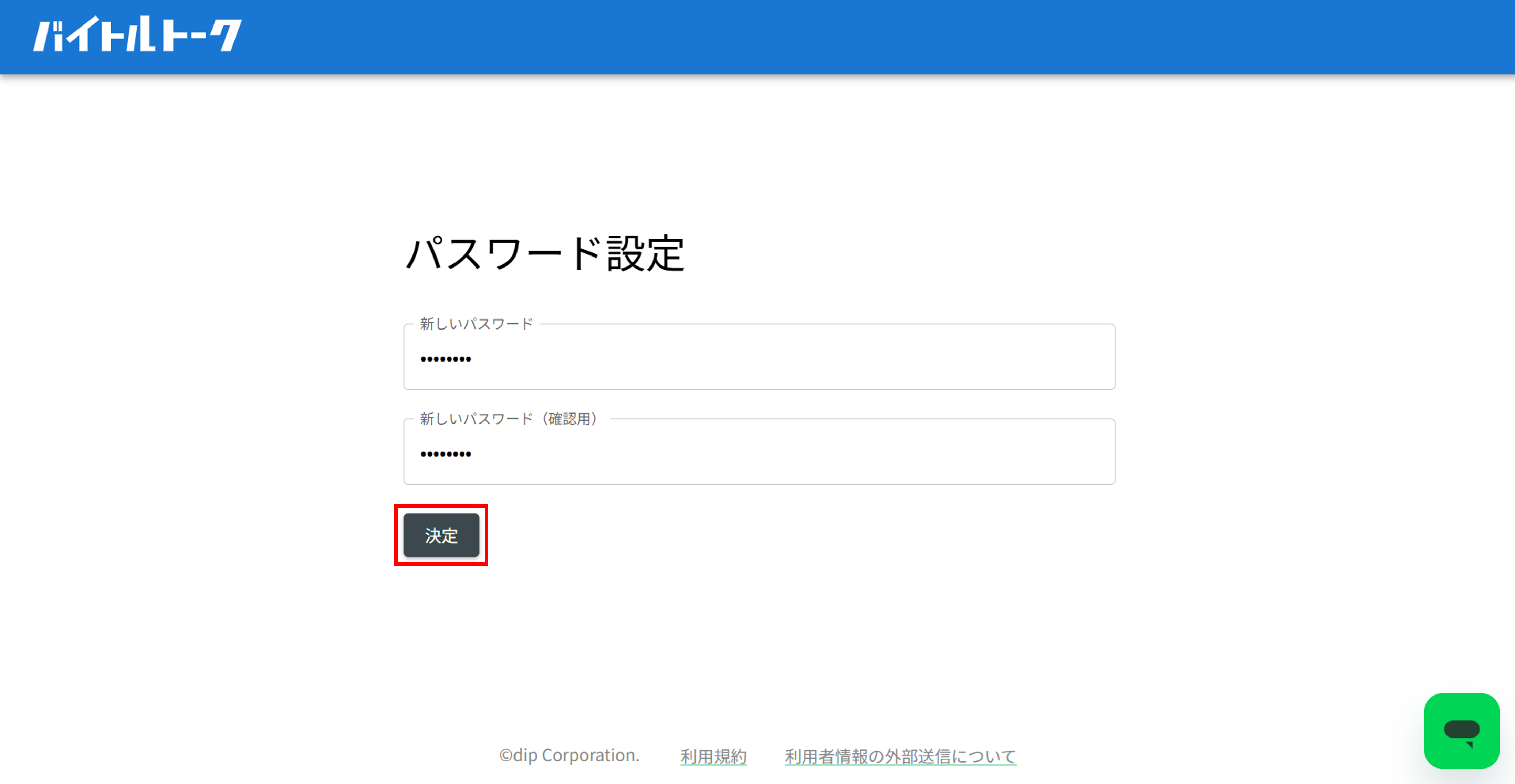
Task: Open the green chat support widget
Action: click(1462, 731)
